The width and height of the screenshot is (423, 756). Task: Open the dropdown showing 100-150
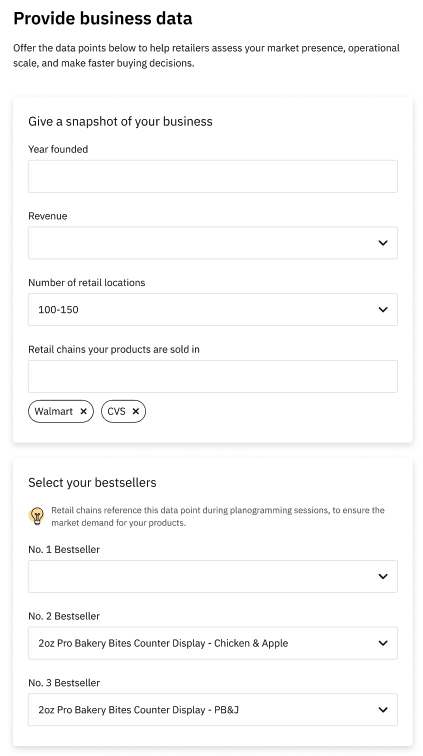click(x=213, y=310)
